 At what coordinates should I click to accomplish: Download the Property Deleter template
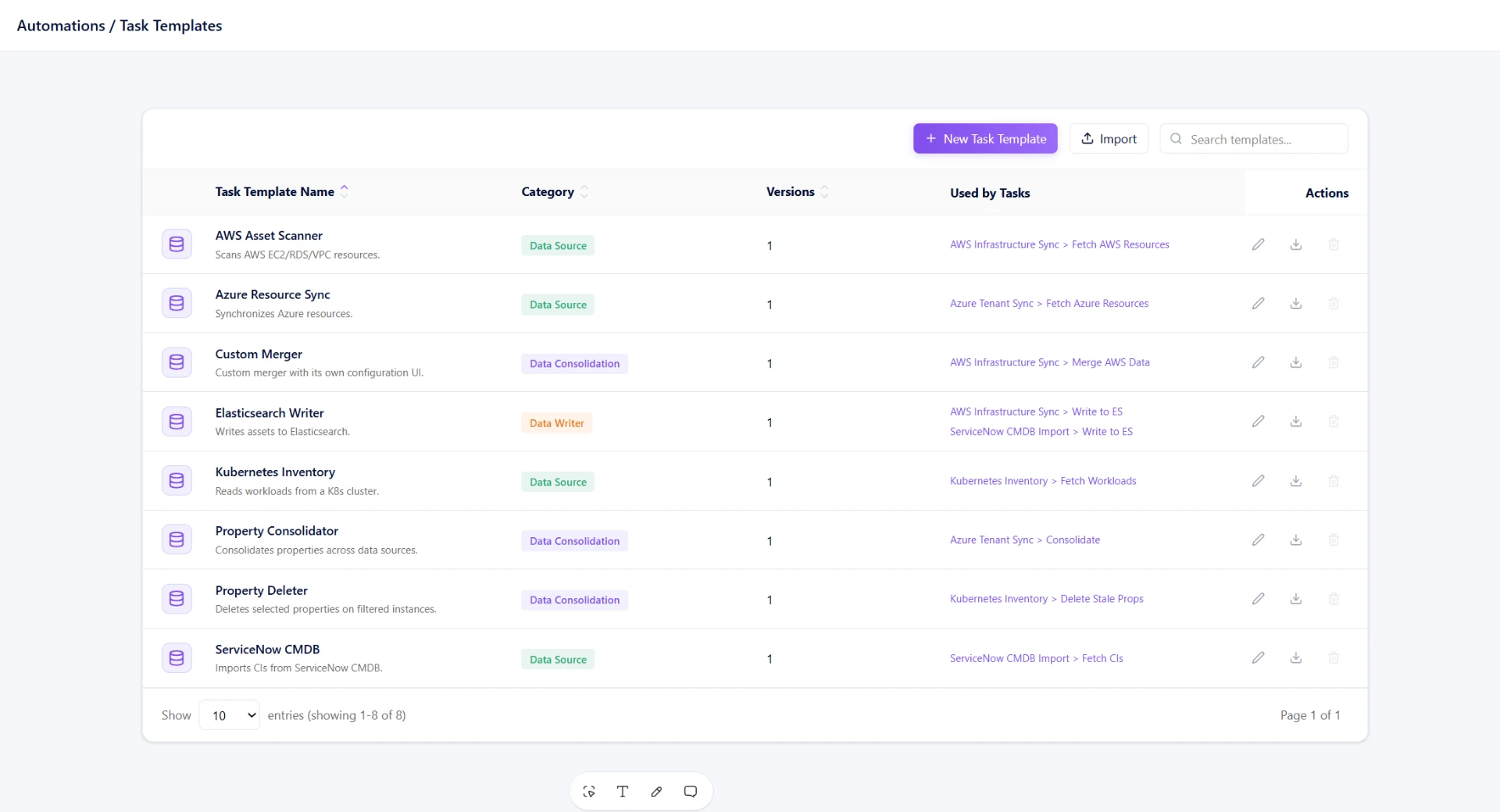[x=1295, y=599]
